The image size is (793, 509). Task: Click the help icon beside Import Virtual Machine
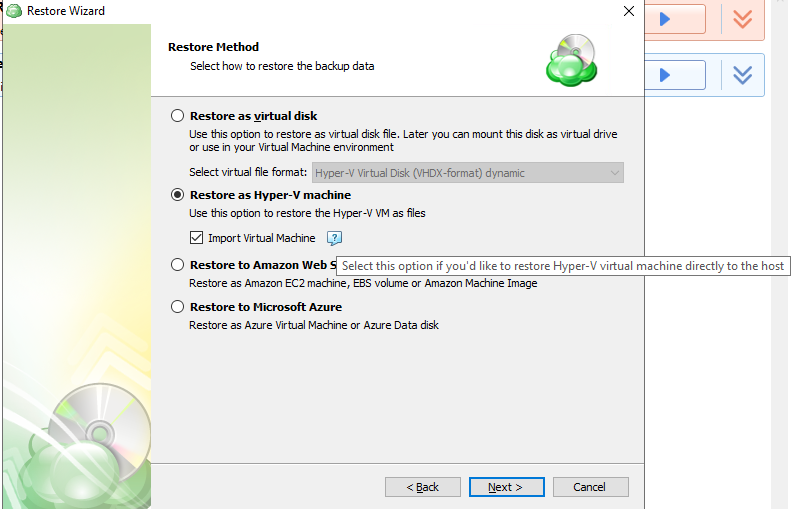pyautogui.click(x=334, y=238)
